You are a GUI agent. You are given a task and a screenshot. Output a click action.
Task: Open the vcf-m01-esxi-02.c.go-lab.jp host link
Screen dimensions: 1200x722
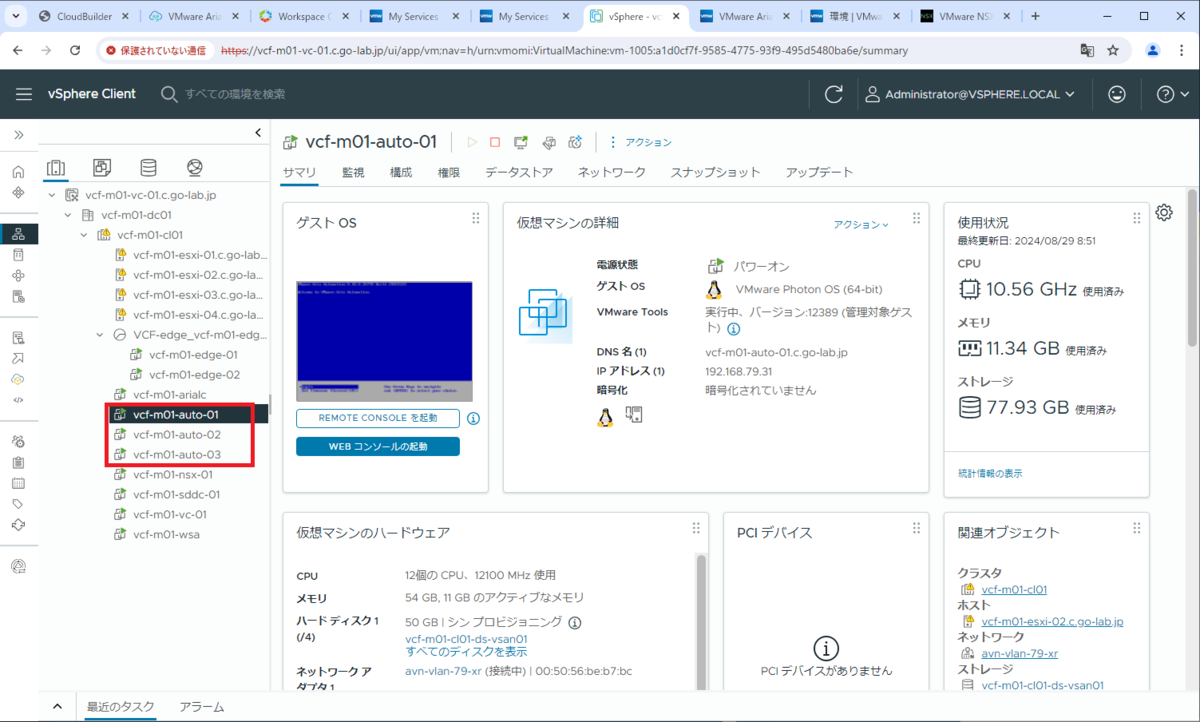click(1052, 621)
